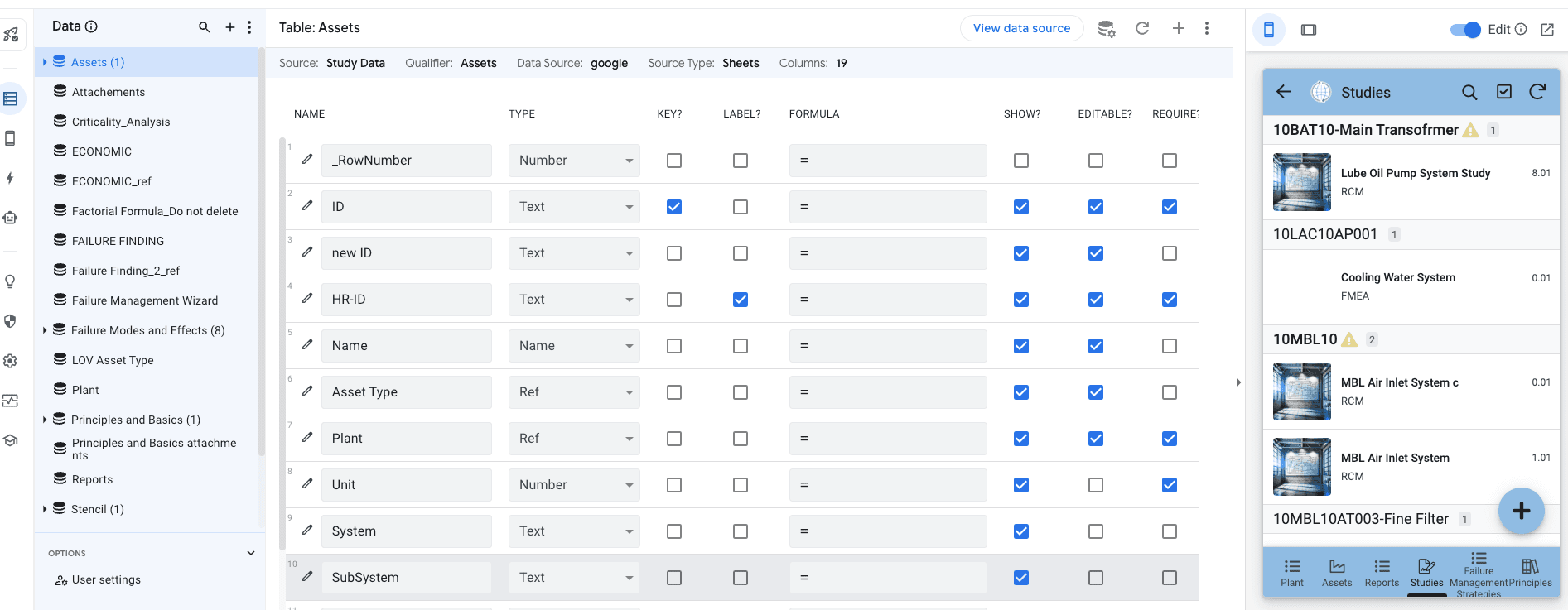Screen dimensions: 1568x610
Task: Open data source settings icon for Assets table
Action: pos(1107,29)
